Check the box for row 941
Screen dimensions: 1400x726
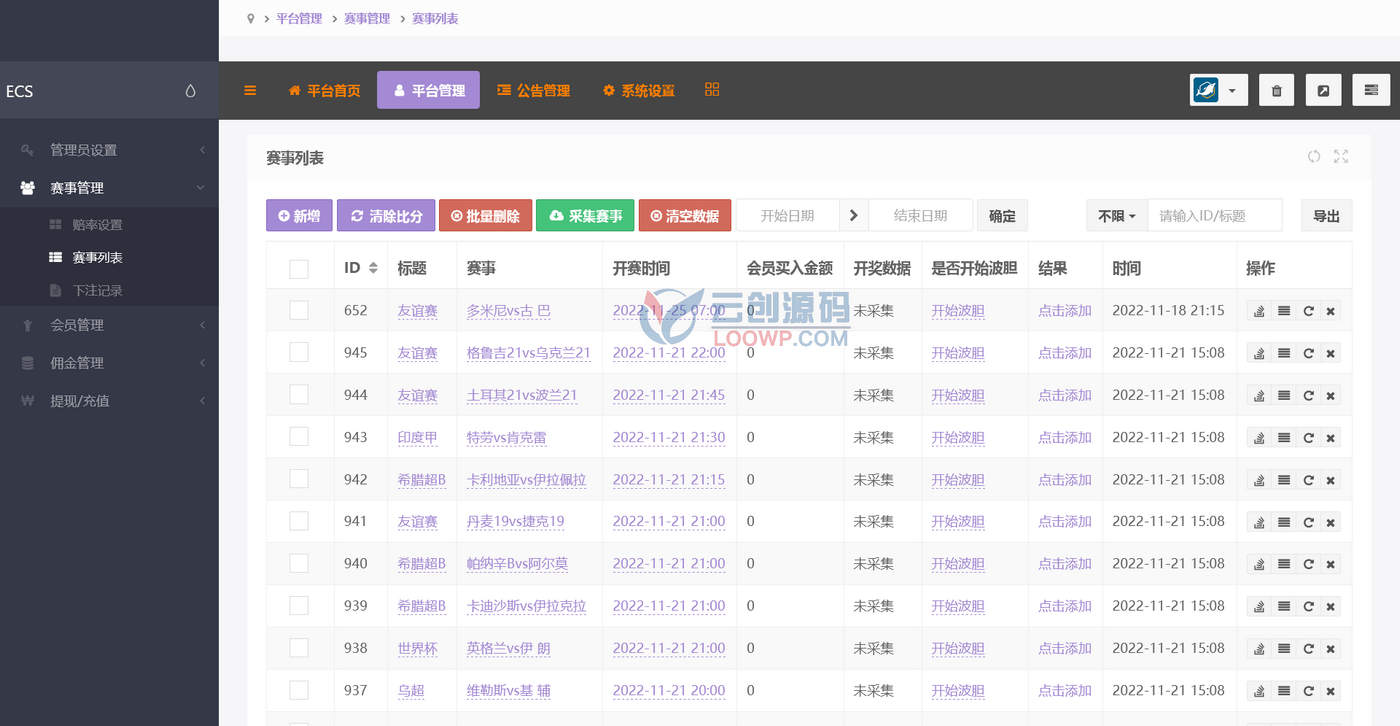tap(299, 520)
